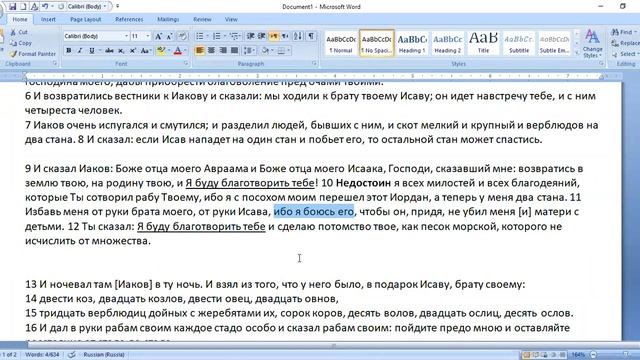Apply the No Spacing style
The width and height of the screenshot is (640, 360).
pyautogui.click(x=376, y=43)
